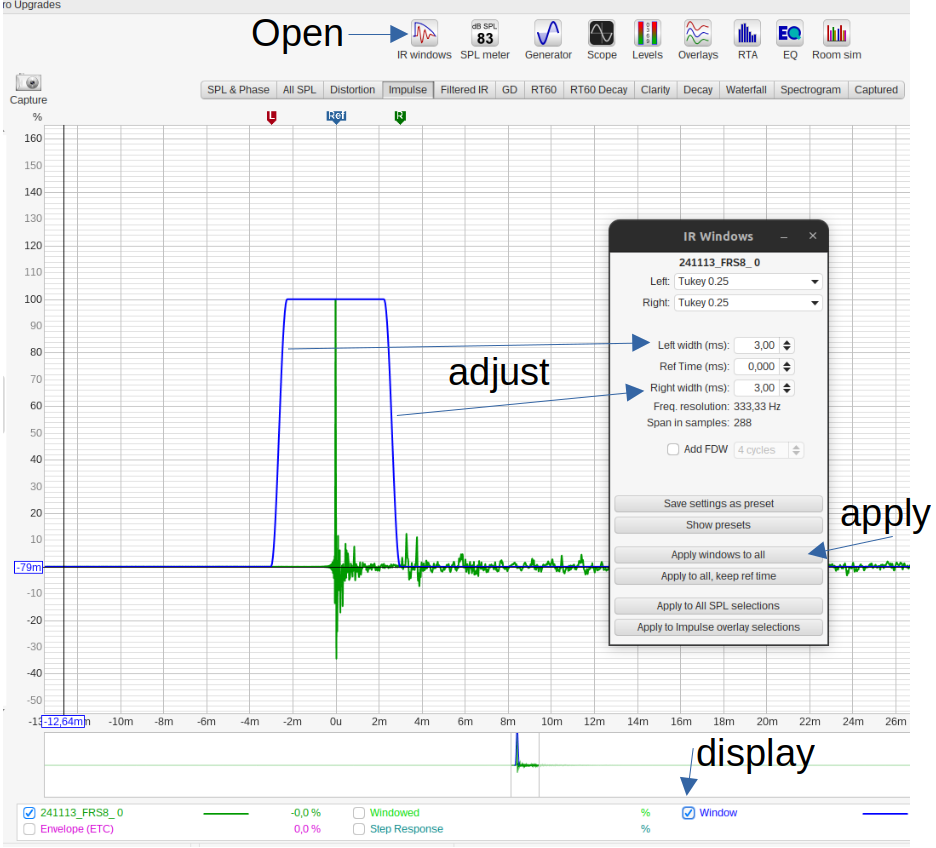Toggle 241113_FRS8_0 trace checkbox
Viewport: 936px width, 848px height.
point(29,813)
